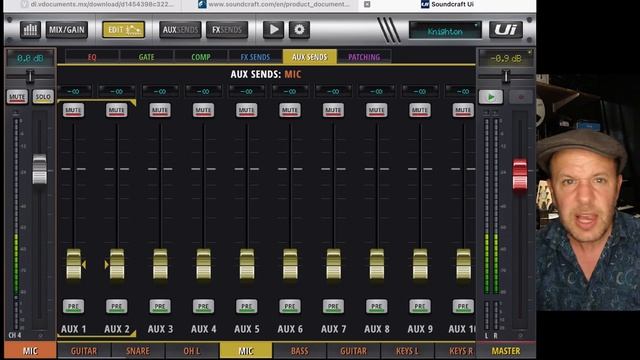
Task: Switch to the EQ tab
Action: coord(92,57)
